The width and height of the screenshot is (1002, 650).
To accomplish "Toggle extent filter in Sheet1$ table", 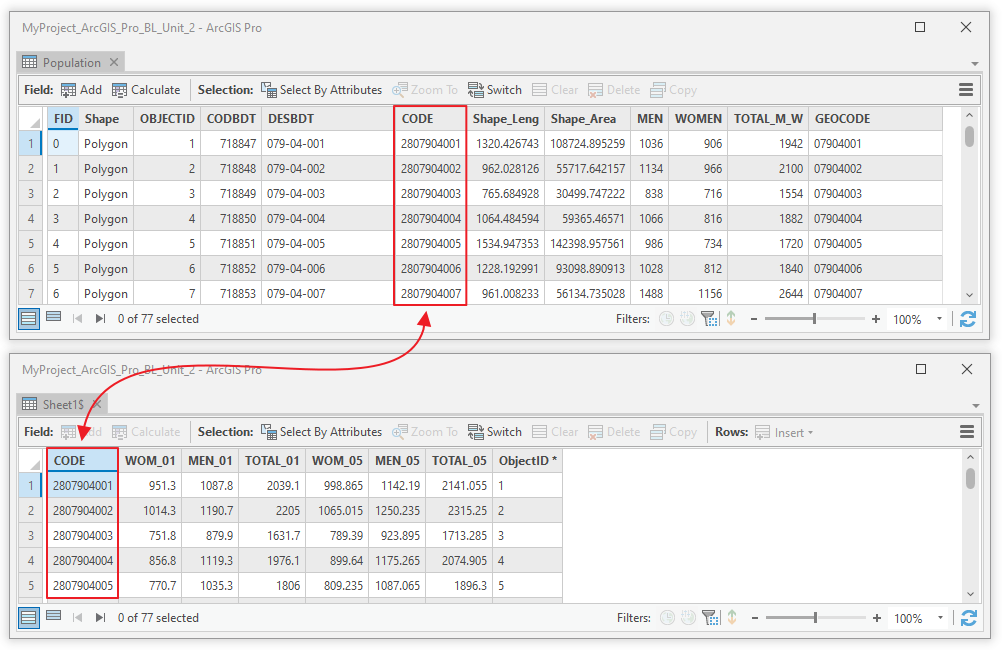I will [711, 617].
